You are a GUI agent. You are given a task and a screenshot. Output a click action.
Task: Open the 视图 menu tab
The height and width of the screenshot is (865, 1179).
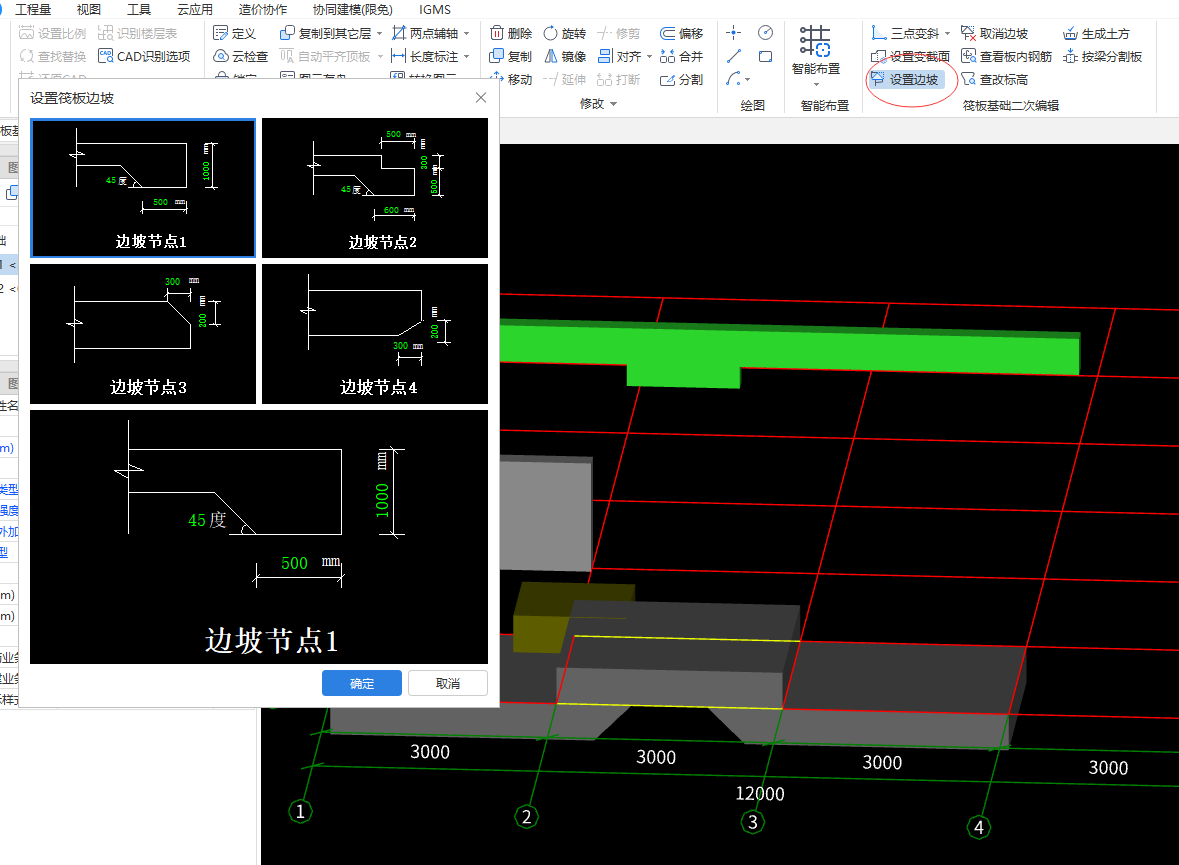click(89, 10)
